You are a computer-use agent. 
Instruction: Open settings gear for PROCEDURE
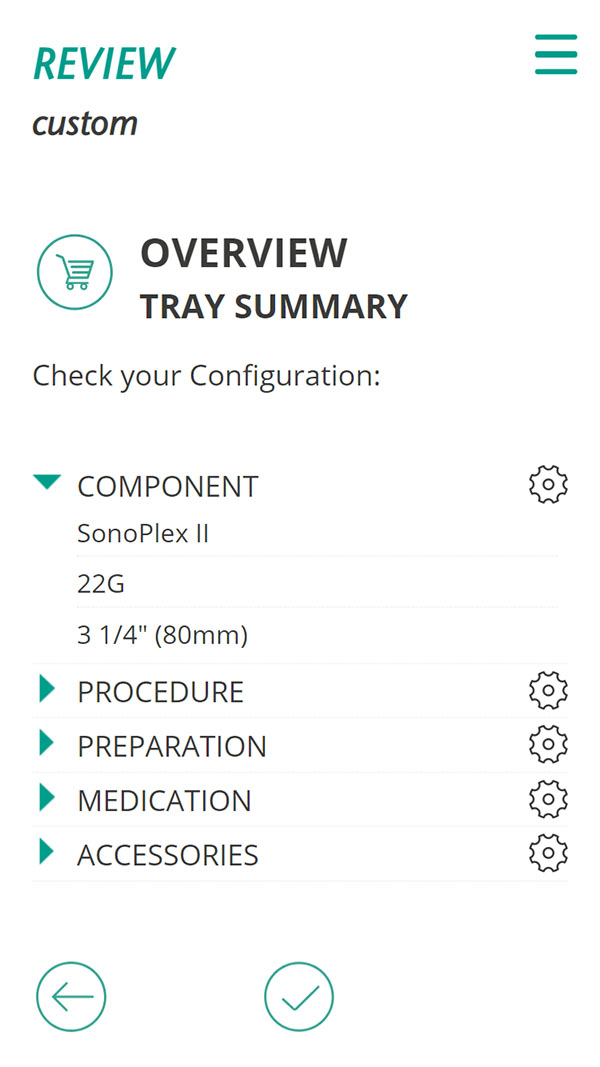[x=548, y=691]
